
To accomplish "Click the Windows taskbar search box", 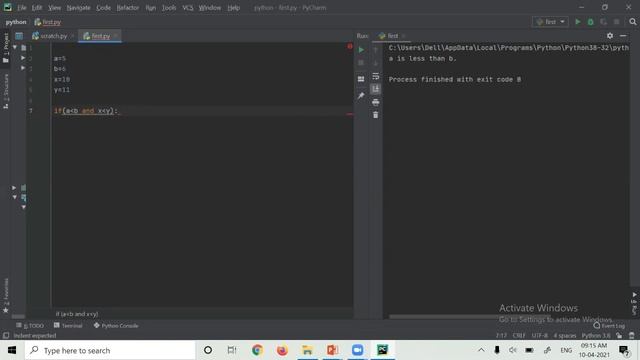I will tap(110, 350).
